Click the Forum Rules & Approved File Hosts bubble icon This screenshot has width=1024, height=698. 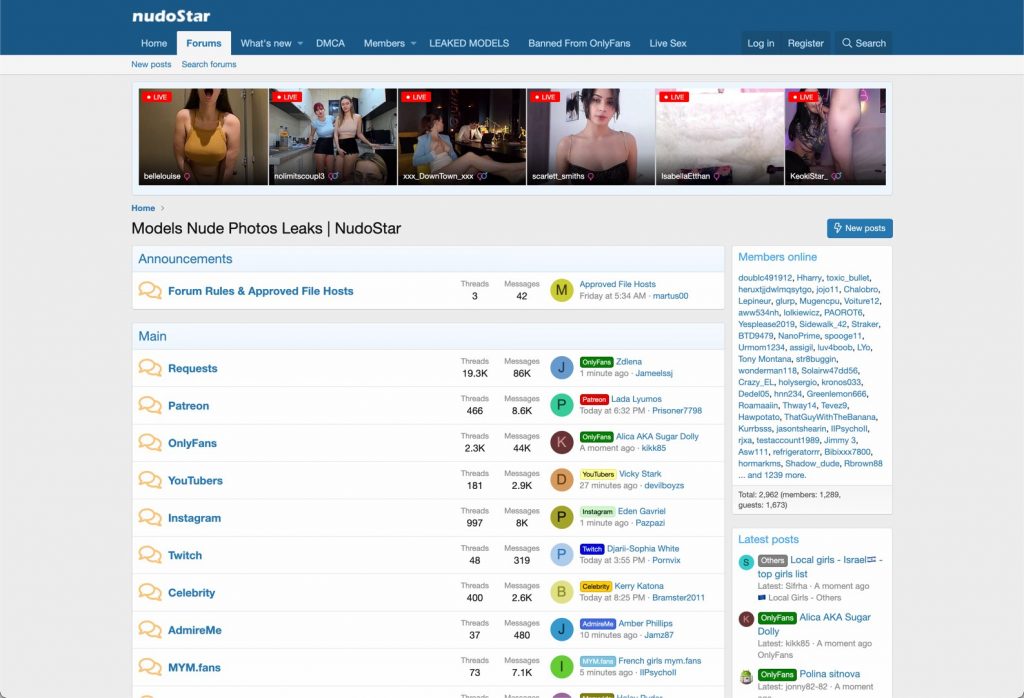150,291
